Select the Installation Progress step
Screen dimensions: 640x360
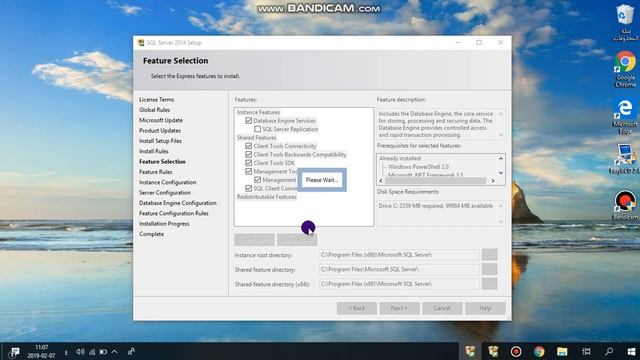164,224
